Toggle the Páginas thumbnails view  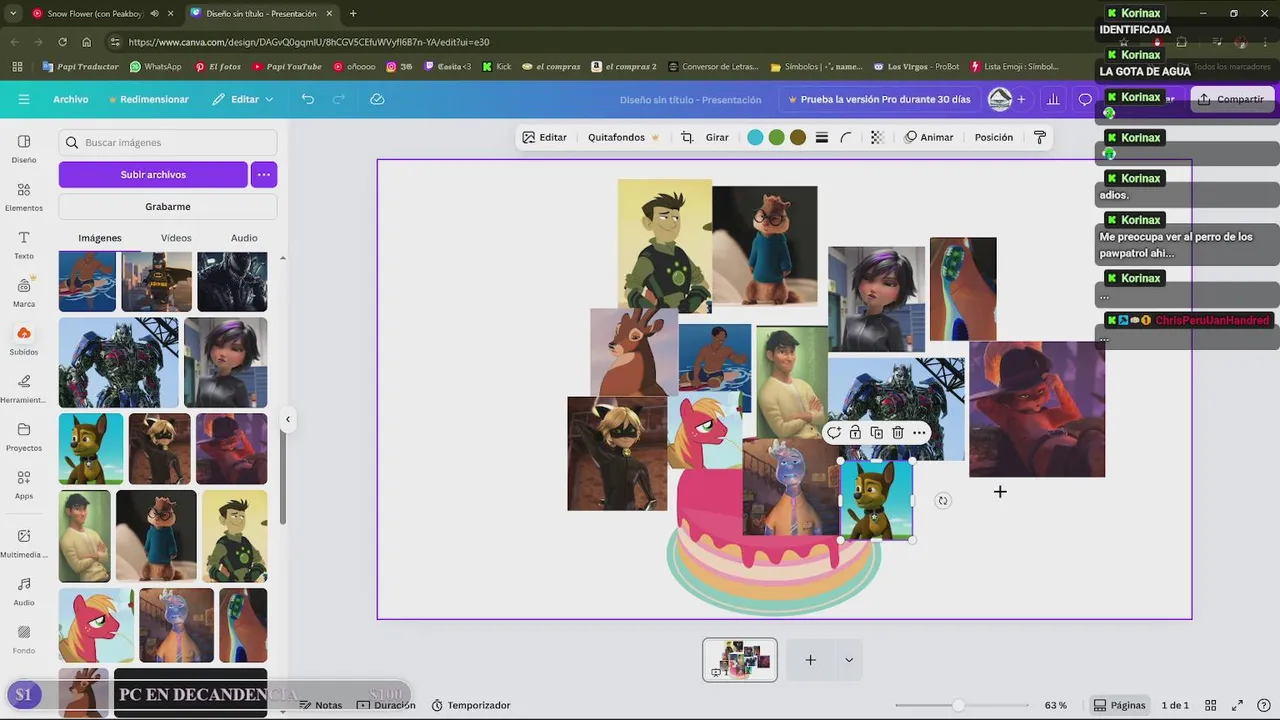click(1119, 705)
